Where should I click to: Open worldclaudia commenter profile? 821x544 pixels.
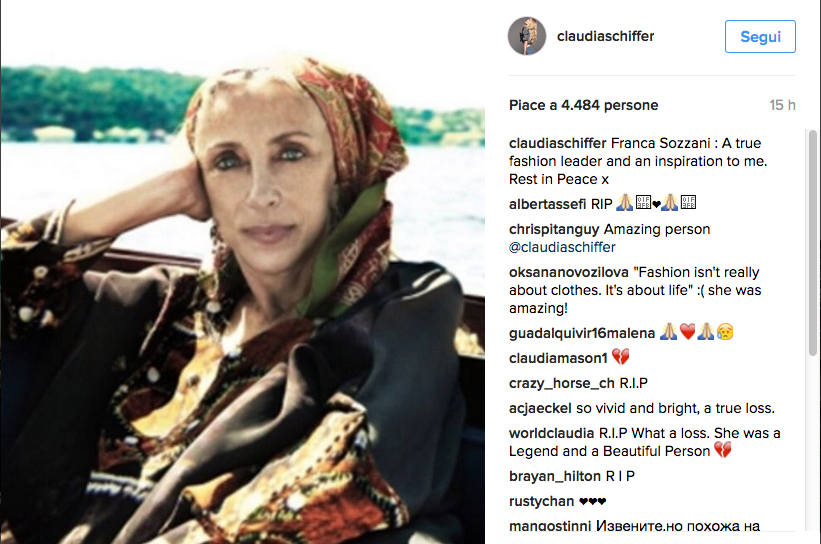click(x=551, y=434)
